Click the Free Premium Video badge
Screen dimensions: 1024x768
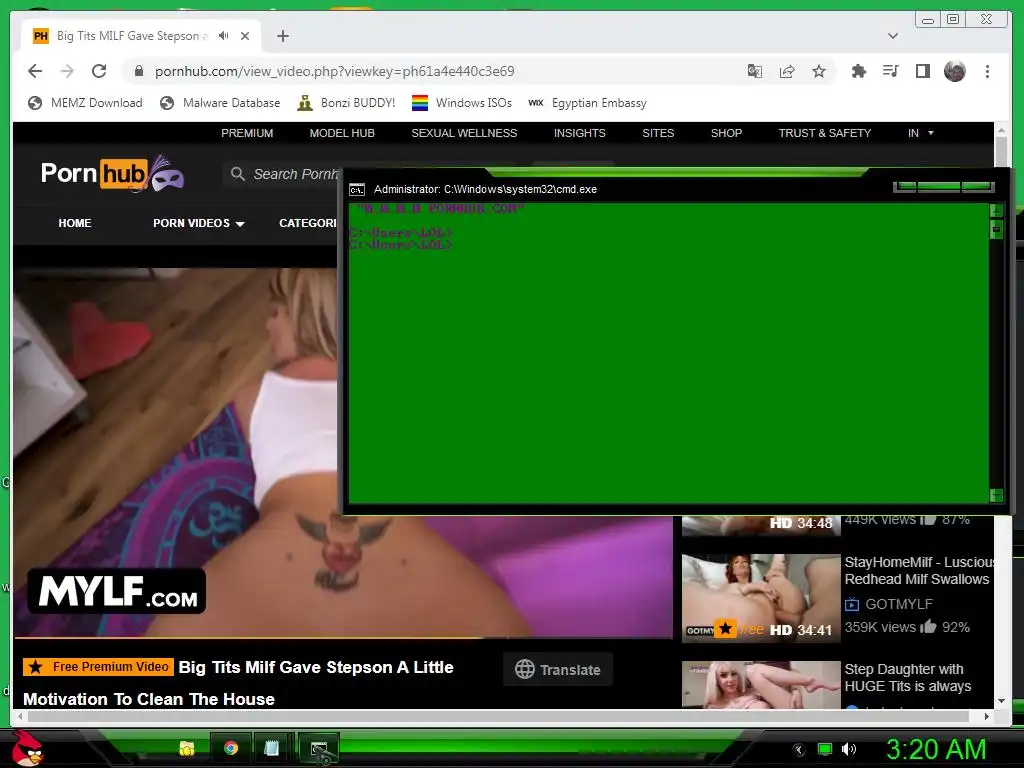pyautogui.click(x=99, y=667)
